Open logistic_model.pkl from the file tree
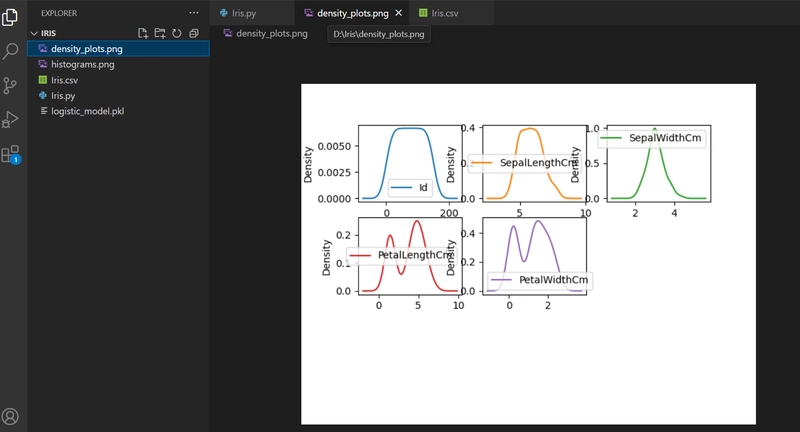The image size is (800, 432). 118,111
